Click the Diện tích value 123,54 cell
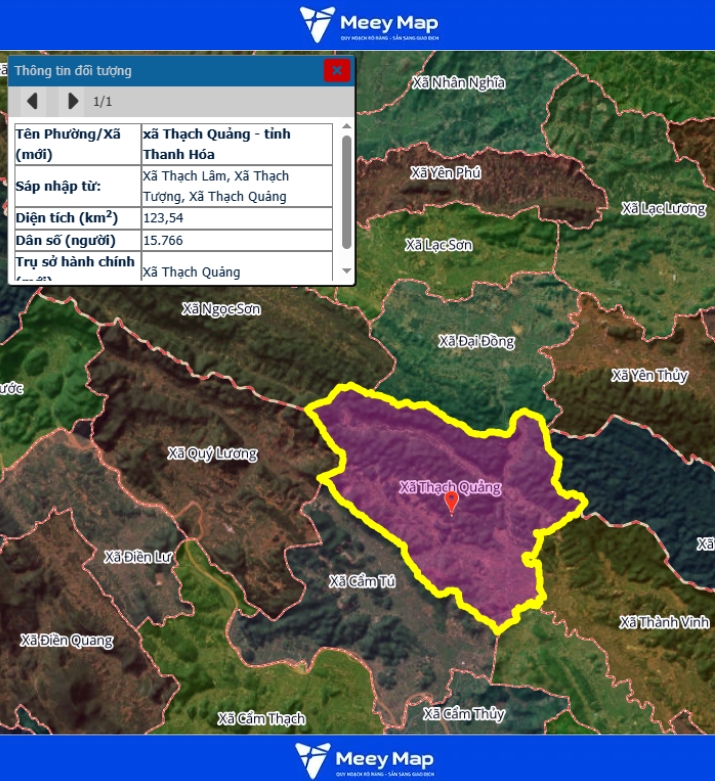715x781 pixels. pos(236,218)
